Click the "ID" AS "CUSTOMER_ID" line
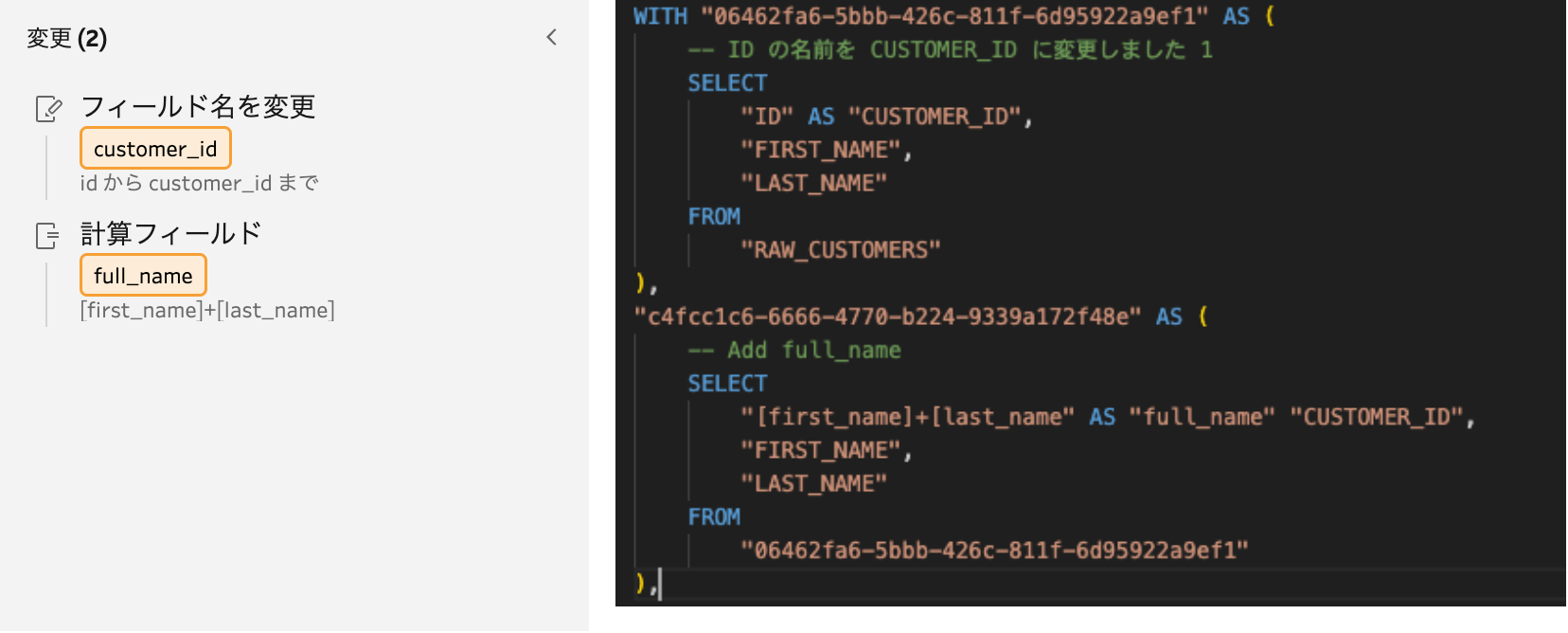Viewport: 1568px width, 633px height. point(886,117)
